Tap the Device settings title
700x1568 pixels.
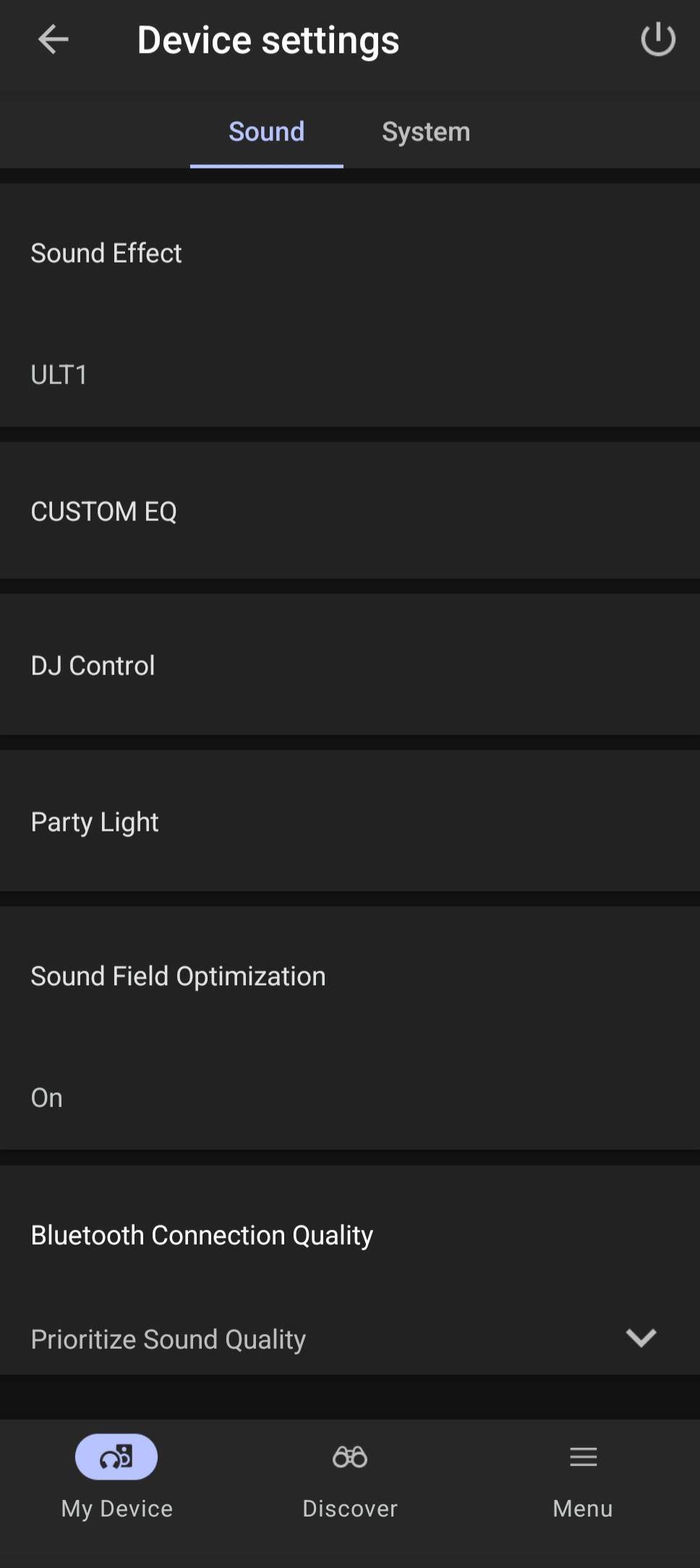268,41
